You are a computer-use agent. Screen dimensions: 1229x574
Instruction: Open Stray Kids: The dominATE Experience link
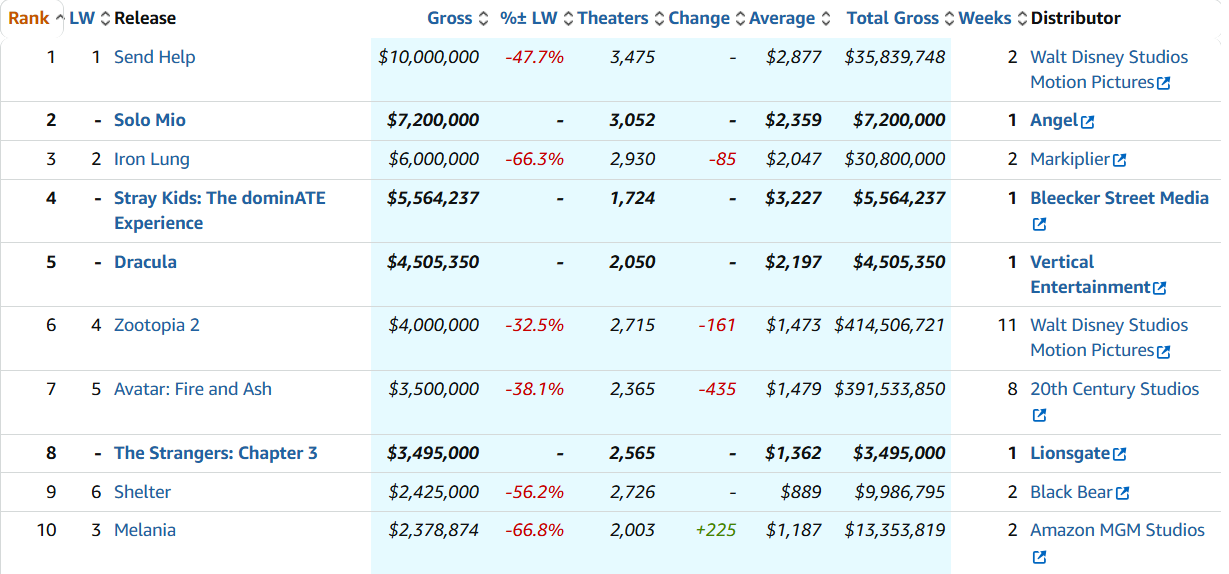pos(219,198)
